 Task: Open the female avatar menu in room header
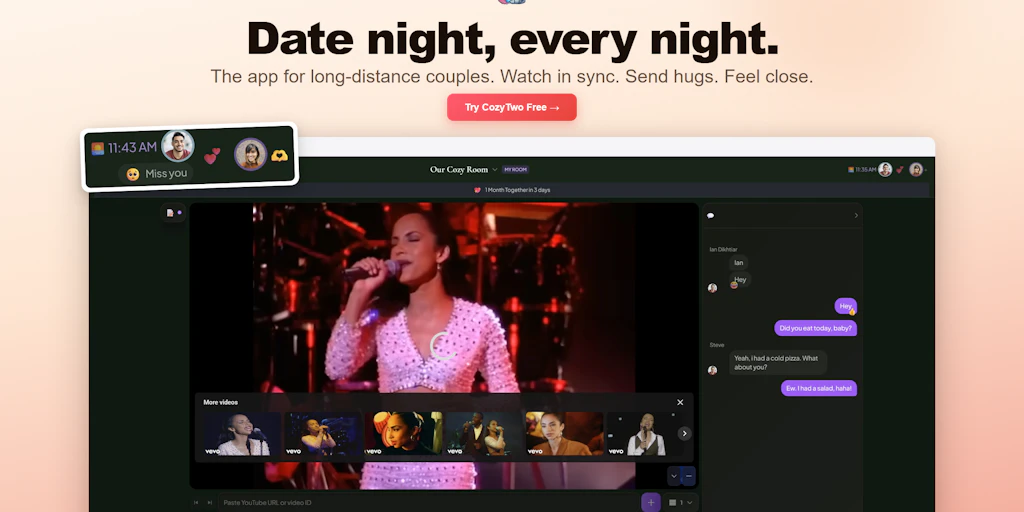click(x=916, y=170)
